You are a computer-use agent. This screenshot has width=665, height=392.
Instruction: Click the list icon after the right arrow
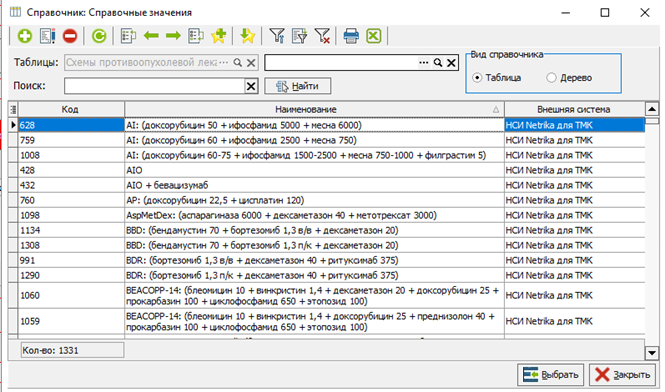click(196, 36)
